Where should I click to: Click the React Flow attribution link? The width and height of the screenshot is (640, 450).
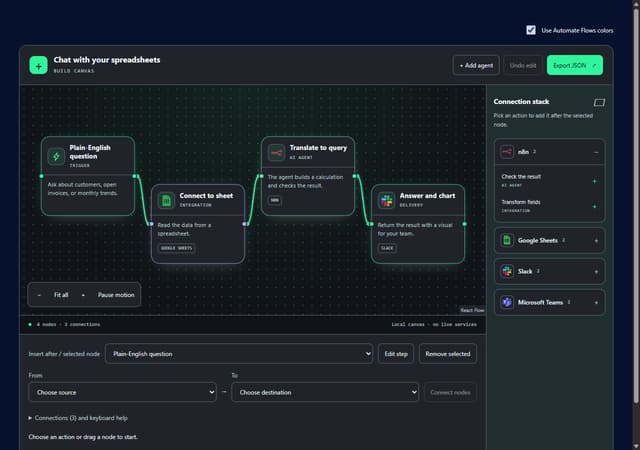tap(472, 310)
